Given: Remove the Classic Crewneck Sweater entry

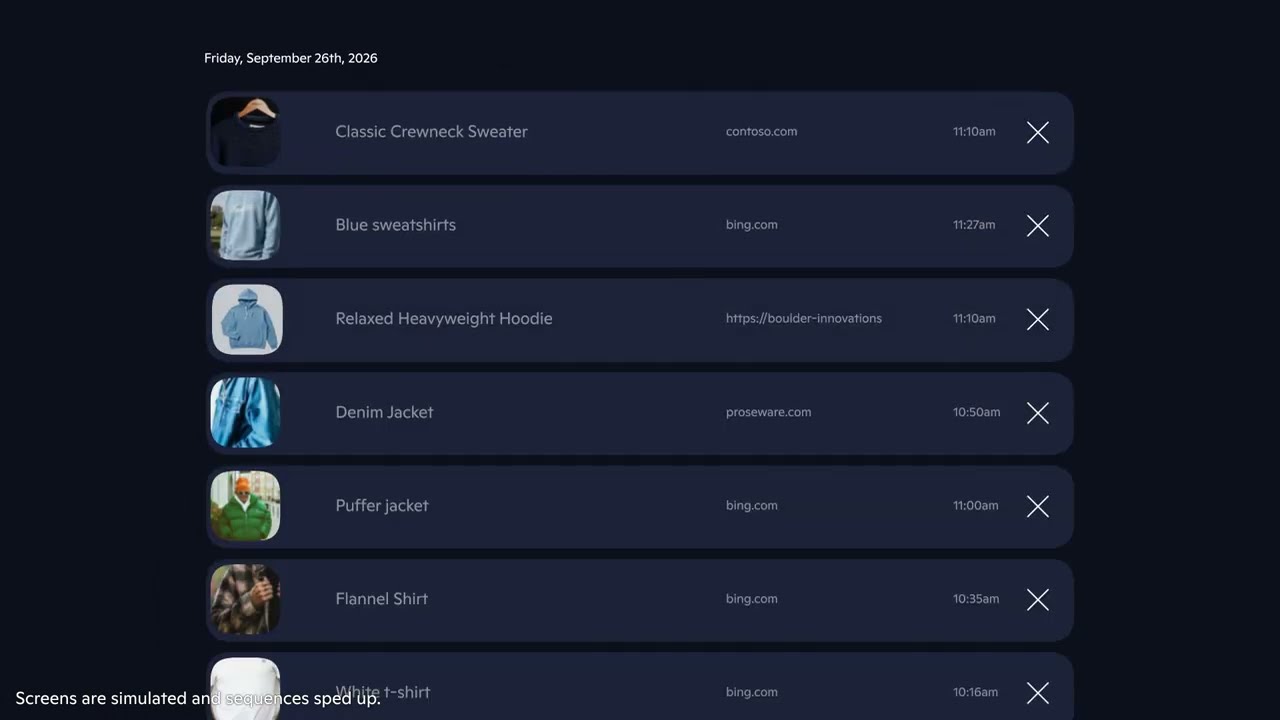Looking at the screenshot, I should tap(1037, 132).
